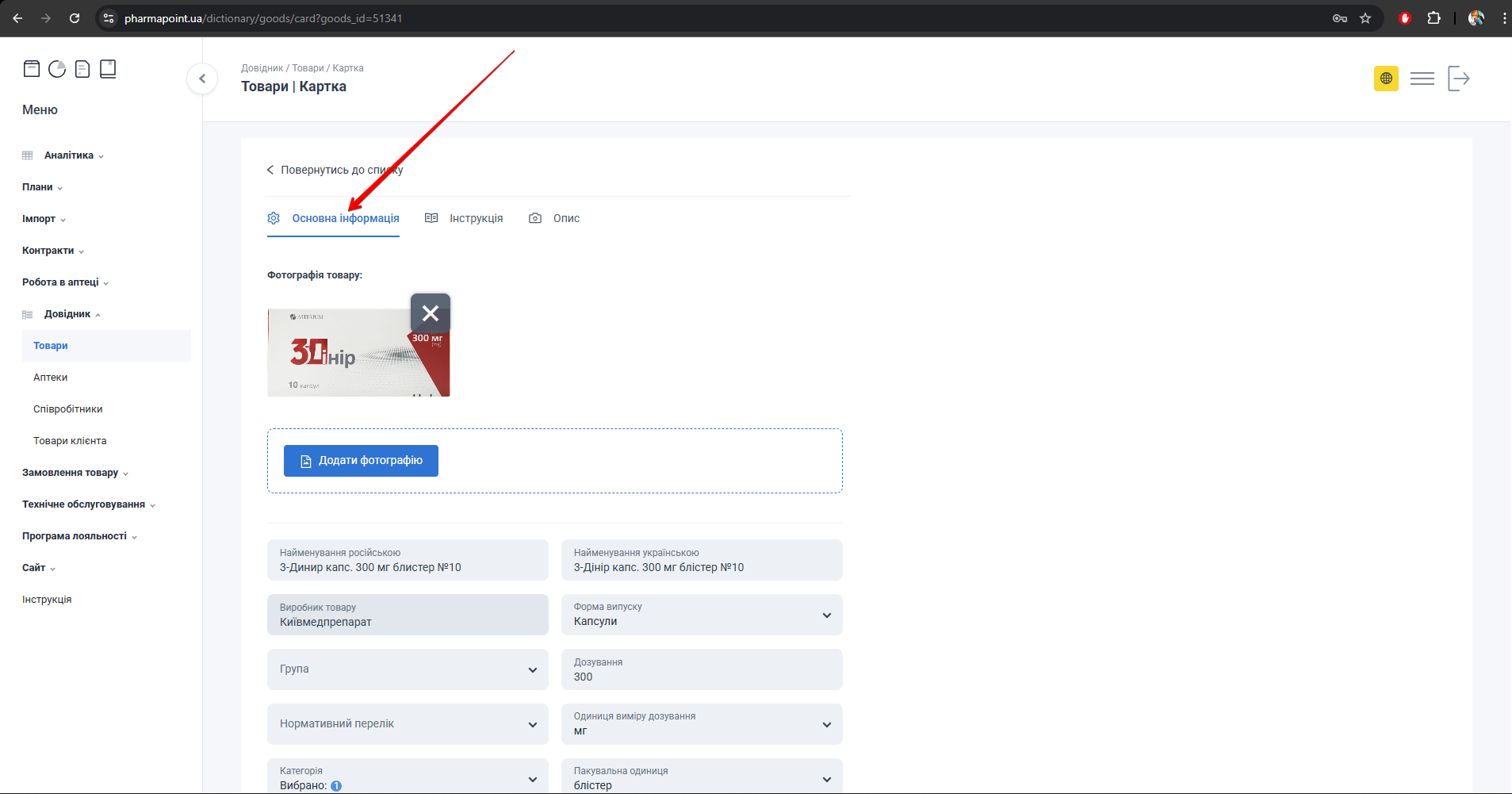This screenshot has width=1512, height=794.
Task: Click the book icon in sidebar header
Action: (x=108, y=69)
